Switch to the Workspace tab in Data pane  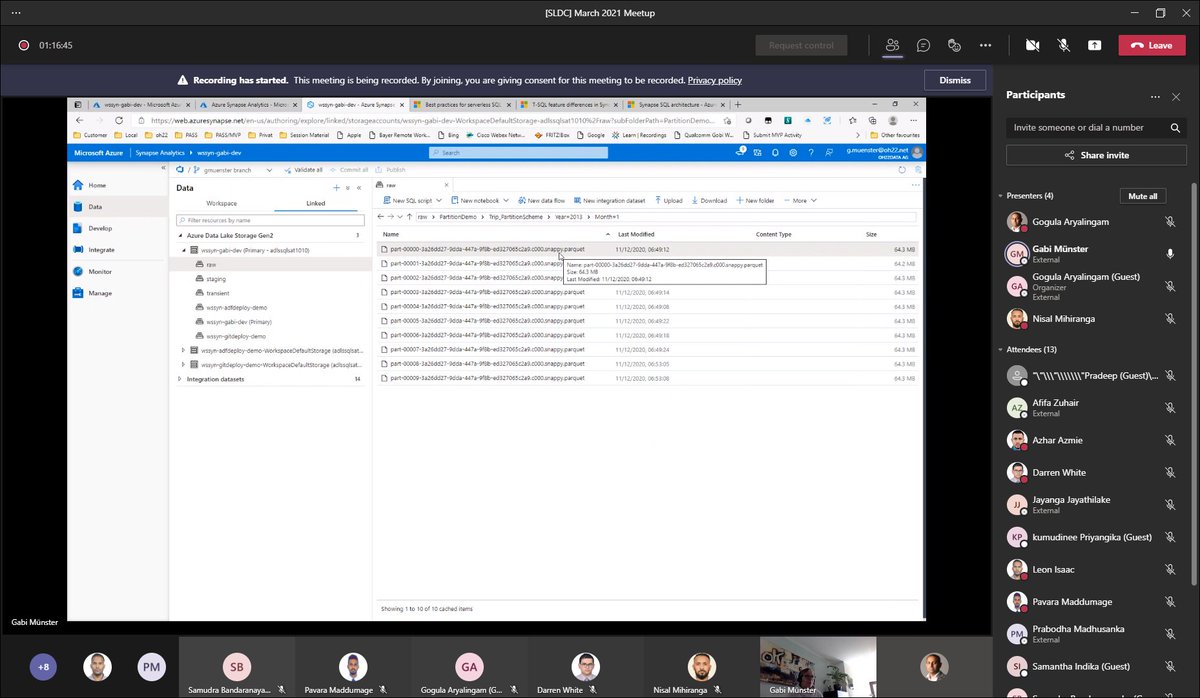tap(222, 203)
